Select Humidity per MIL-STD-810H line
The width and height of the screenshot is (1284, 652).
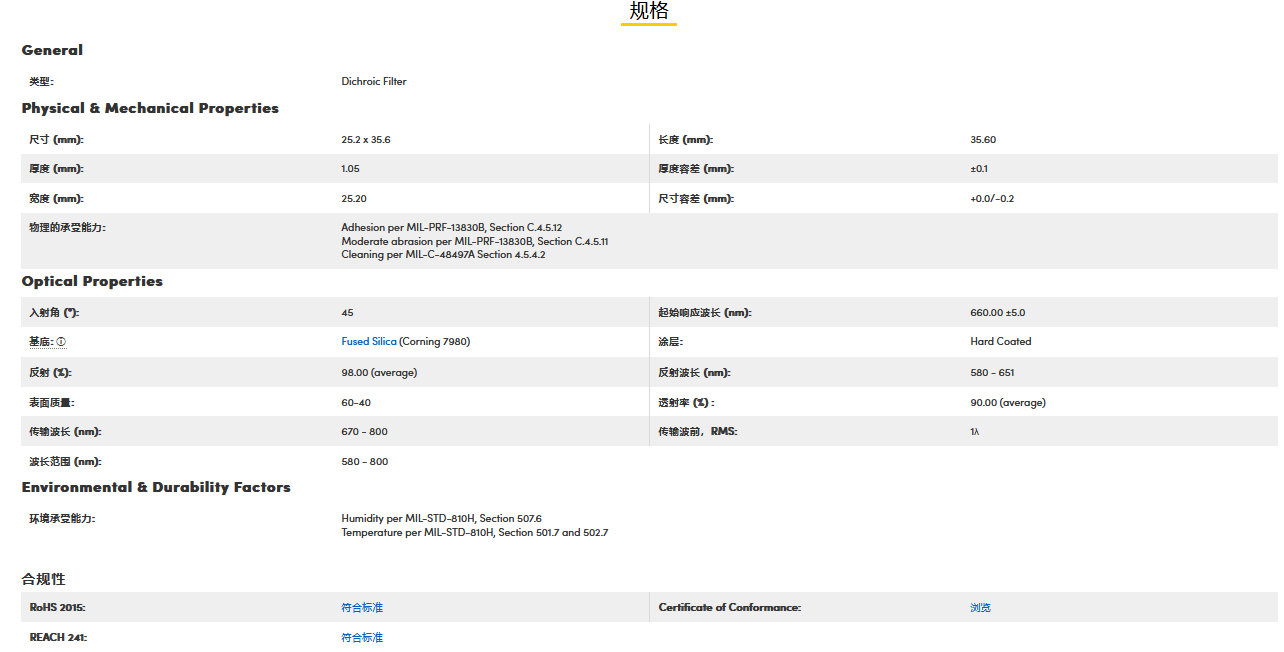tap(441, 519)
